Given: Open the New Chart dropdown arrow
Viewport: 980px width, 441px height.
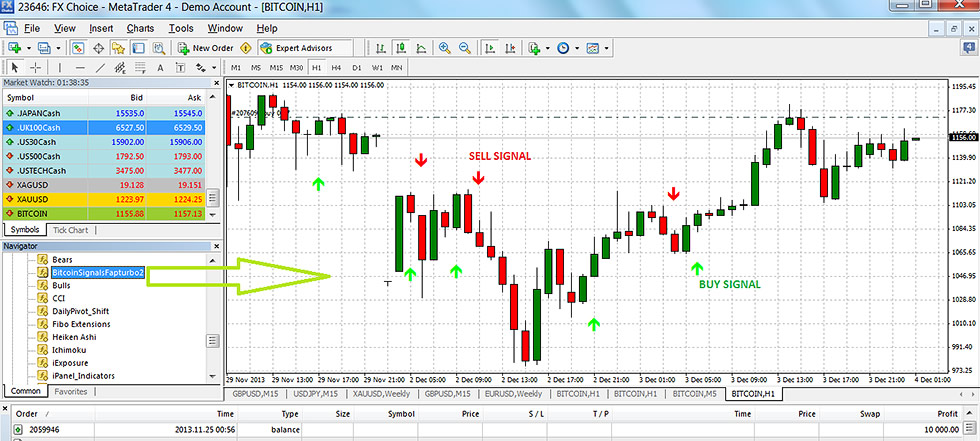Looking at the screenshot, I should [x=28, y=48].
